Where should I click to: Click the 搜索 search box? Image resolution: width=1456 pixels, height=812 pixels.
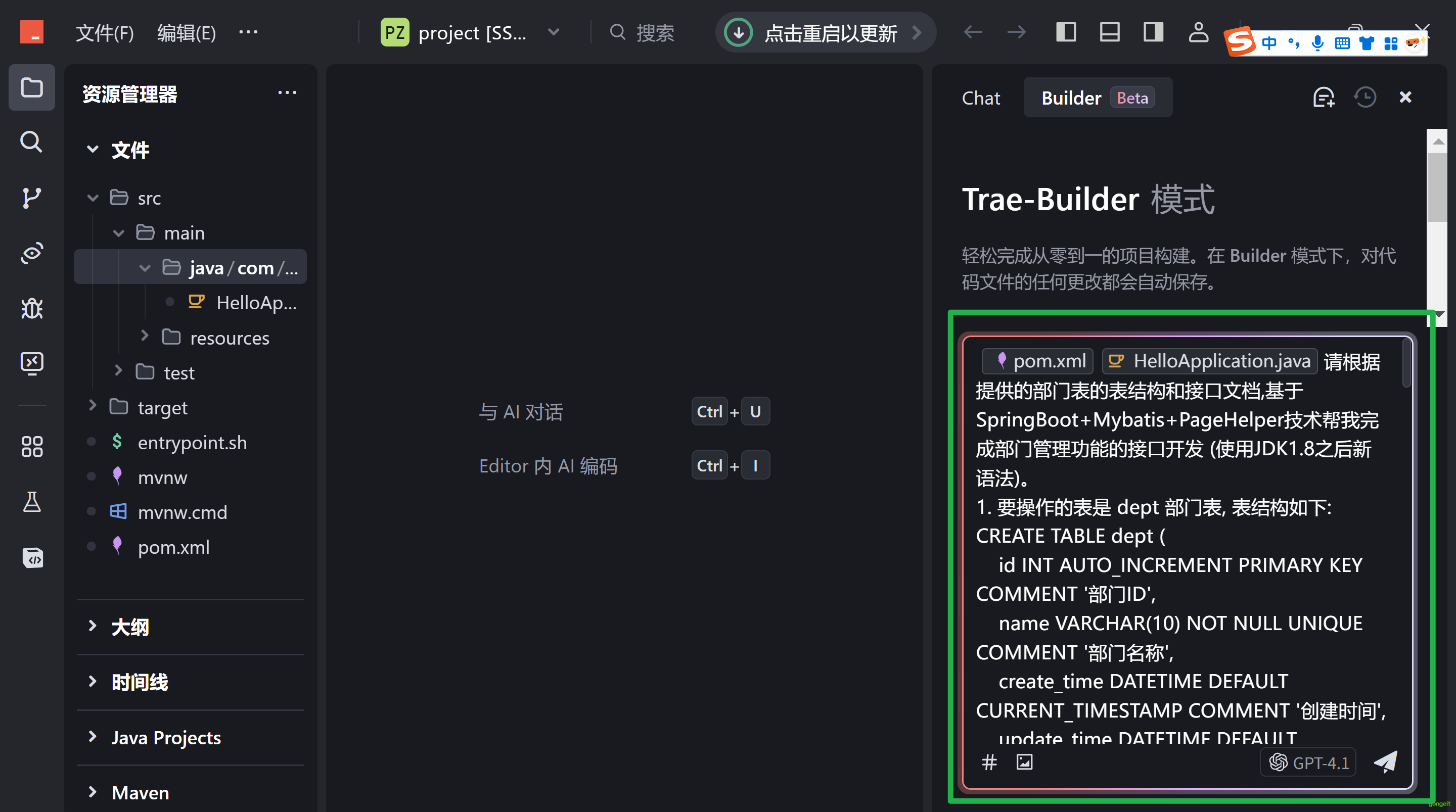coord(642,32)
